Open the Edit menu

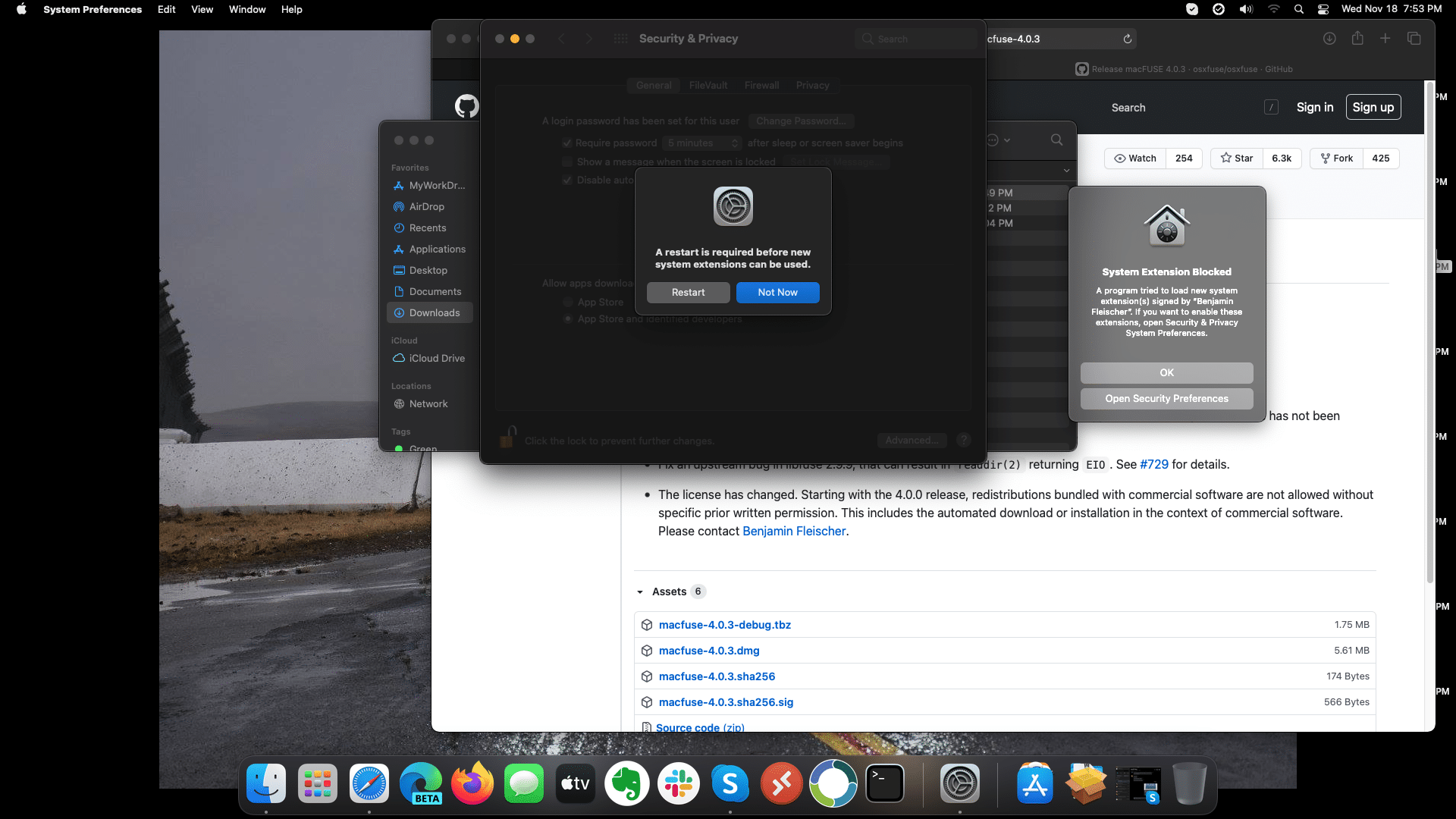(x=166, y=9)
